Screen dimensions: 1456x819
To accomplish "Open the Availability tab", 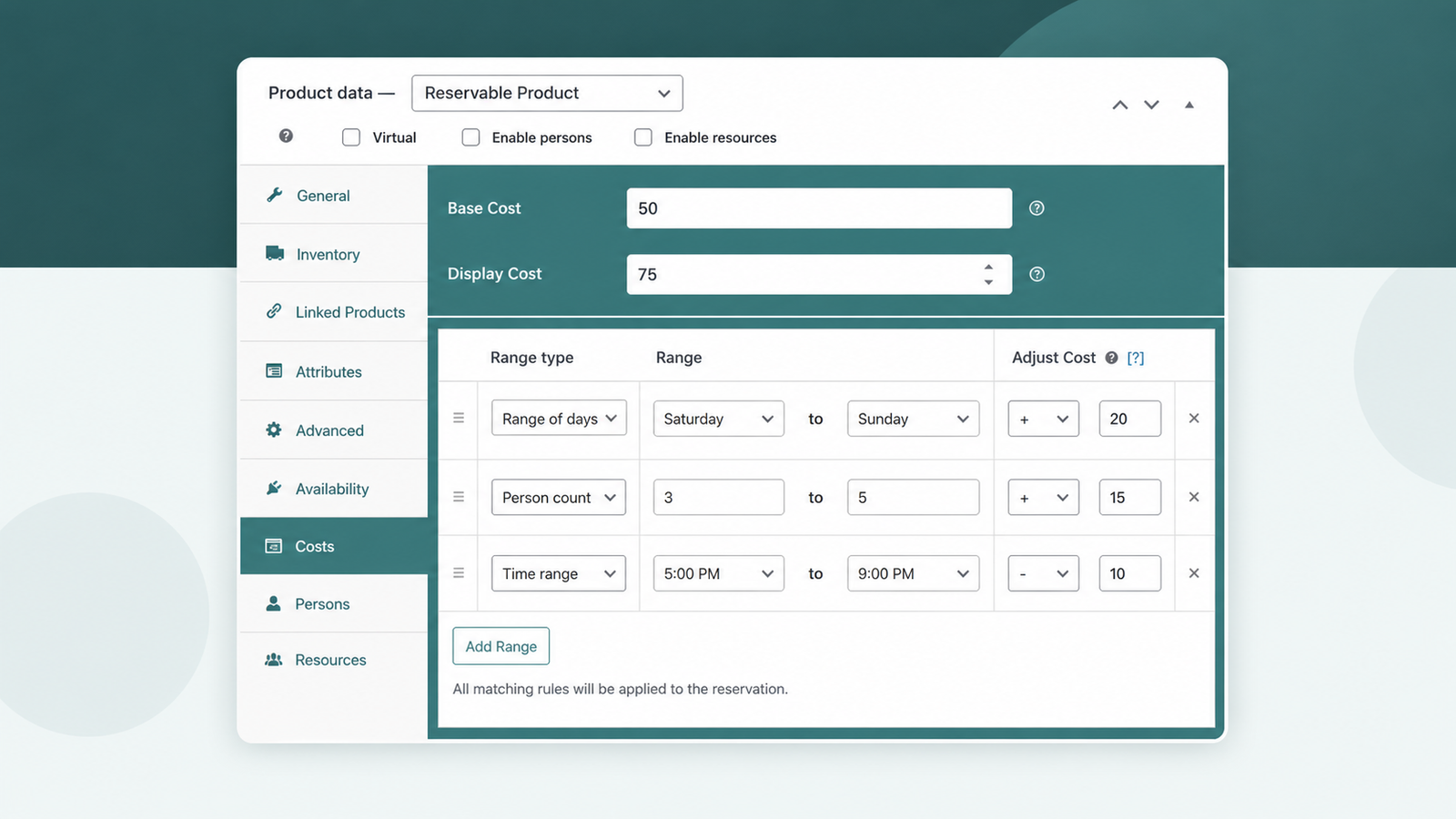I will 334,489.
